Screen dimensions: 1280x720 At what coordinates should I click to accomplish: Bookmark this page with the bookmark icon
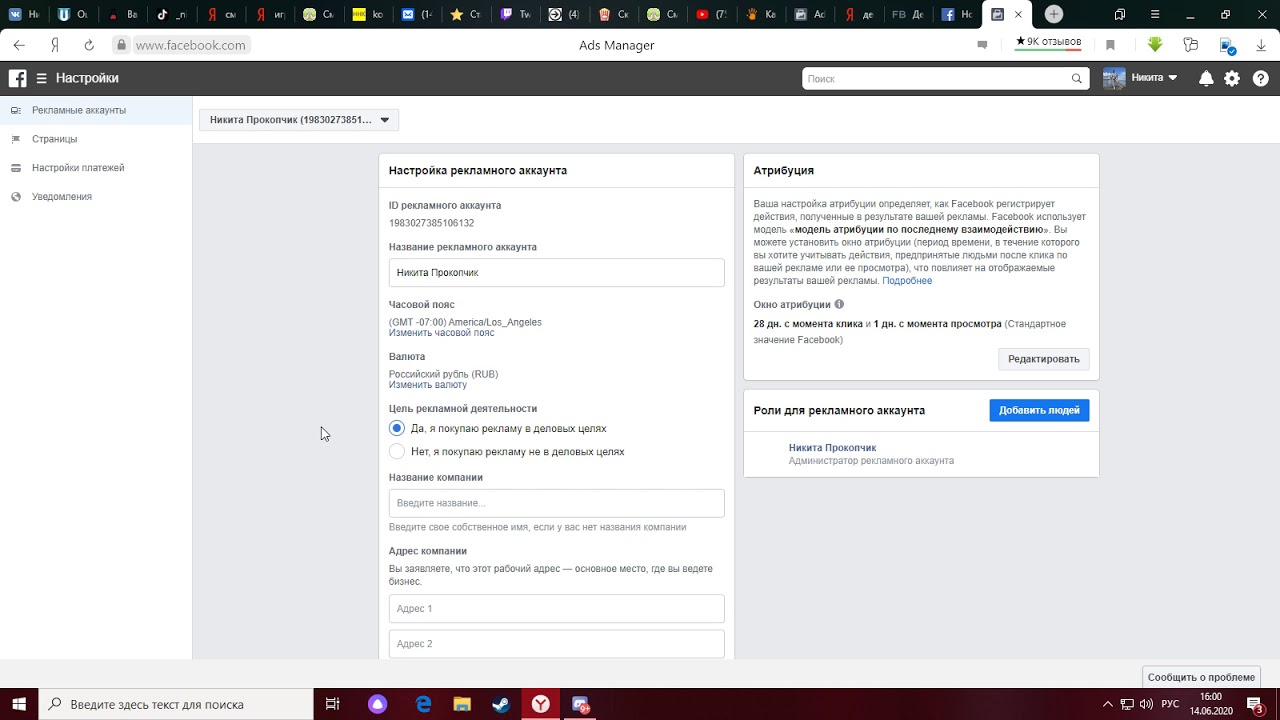pyautogui.click(x=1110, y=45)
